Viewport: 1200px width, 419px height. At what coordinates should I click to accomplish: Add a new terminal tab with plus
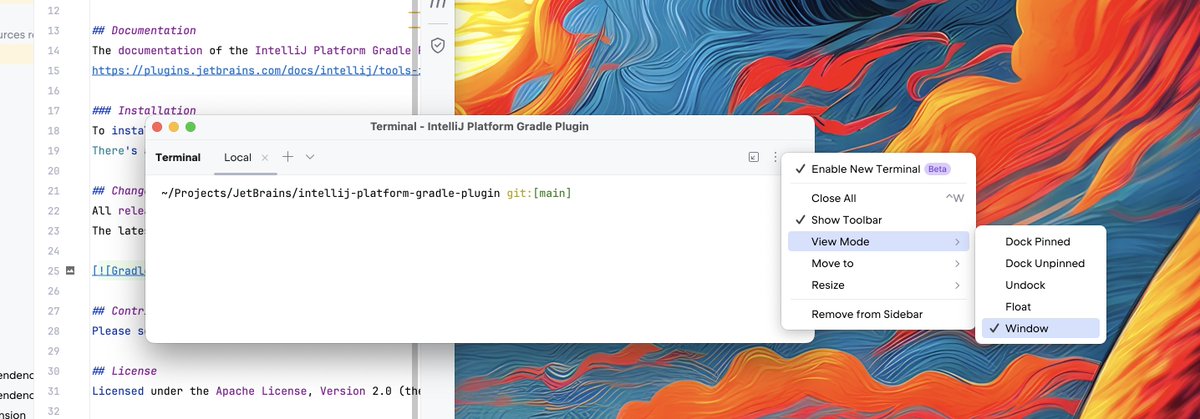(x=288, y=157)
